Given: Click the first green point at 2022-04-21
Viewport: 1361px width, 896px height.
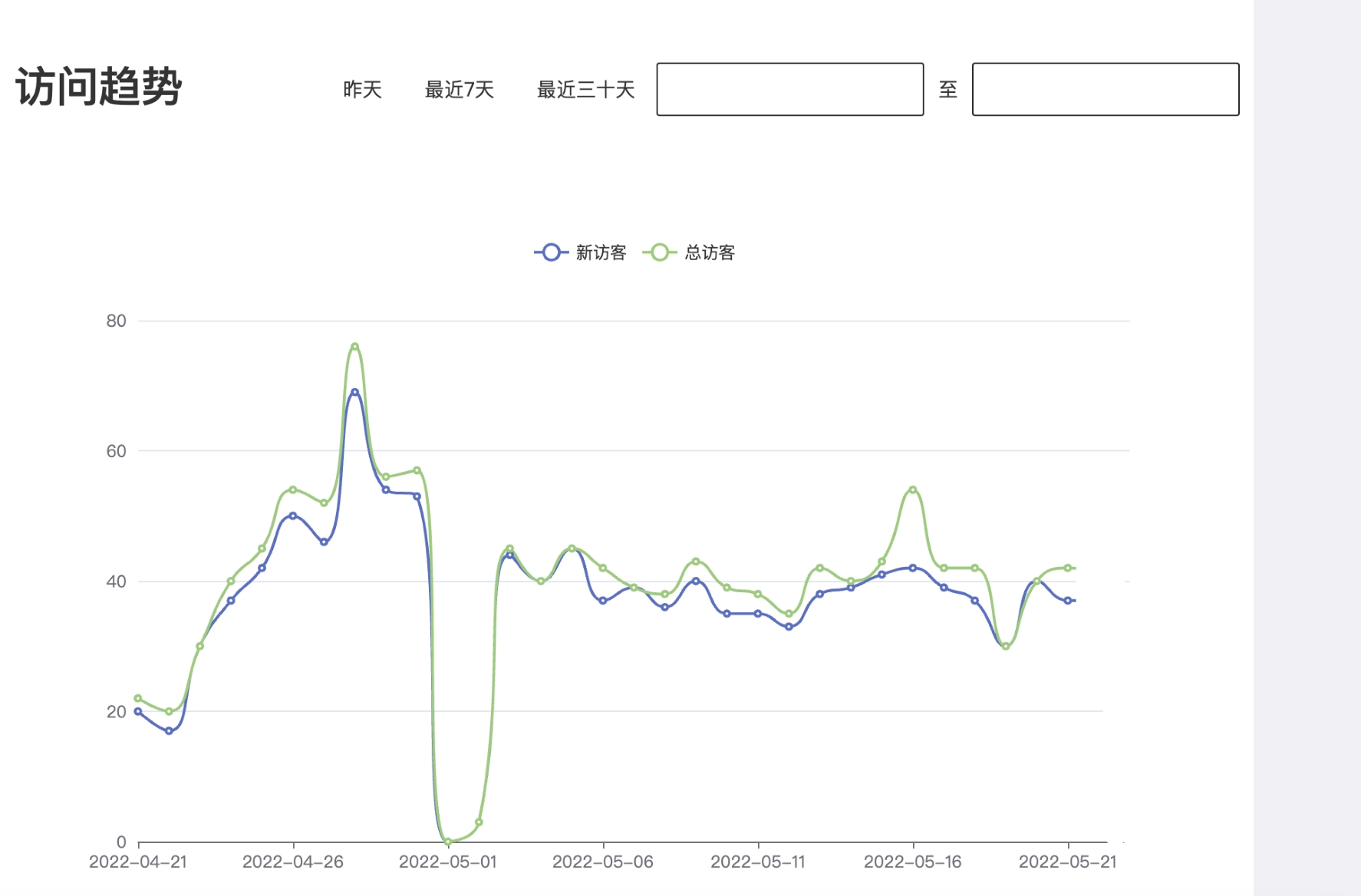Looking at the screenshot, I should coord(138,698).
